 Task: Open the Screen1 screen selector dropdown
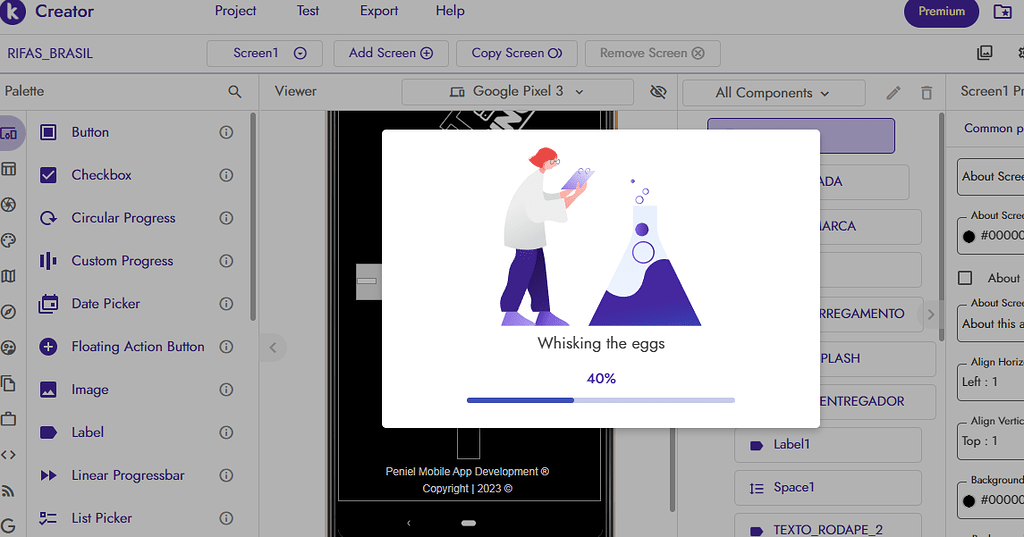(264, 54)
